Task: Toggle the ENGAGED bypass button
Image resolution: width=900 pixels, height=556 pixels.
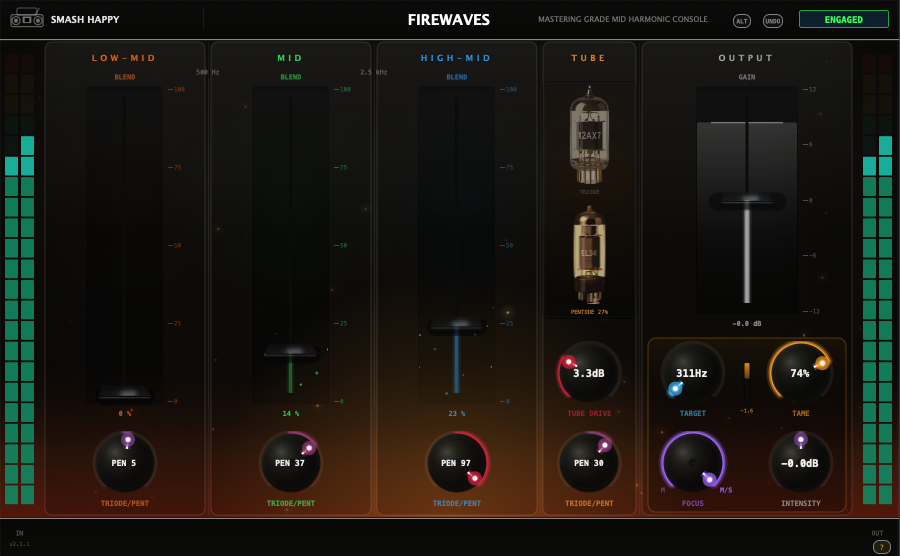Action: (843, 20)
